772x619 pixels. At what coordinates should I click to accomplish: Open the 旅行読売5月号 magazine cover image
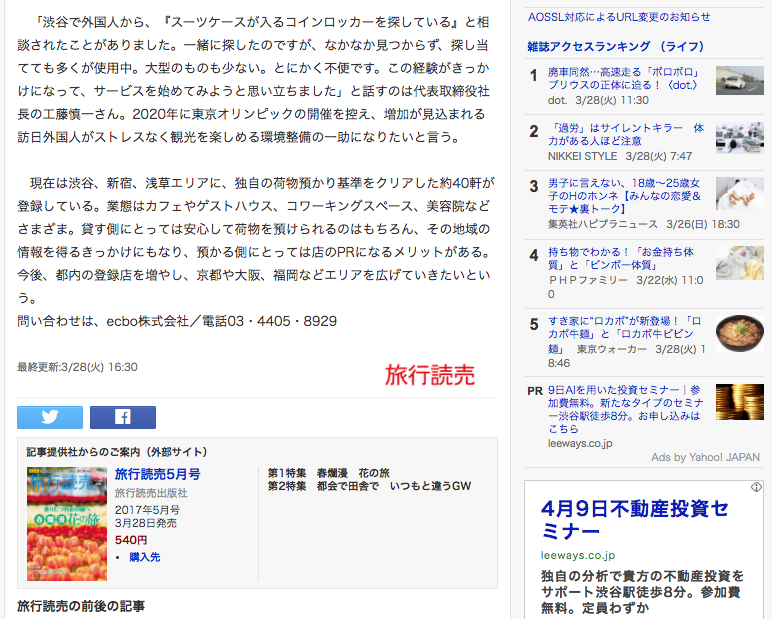[x=66, y=523]
